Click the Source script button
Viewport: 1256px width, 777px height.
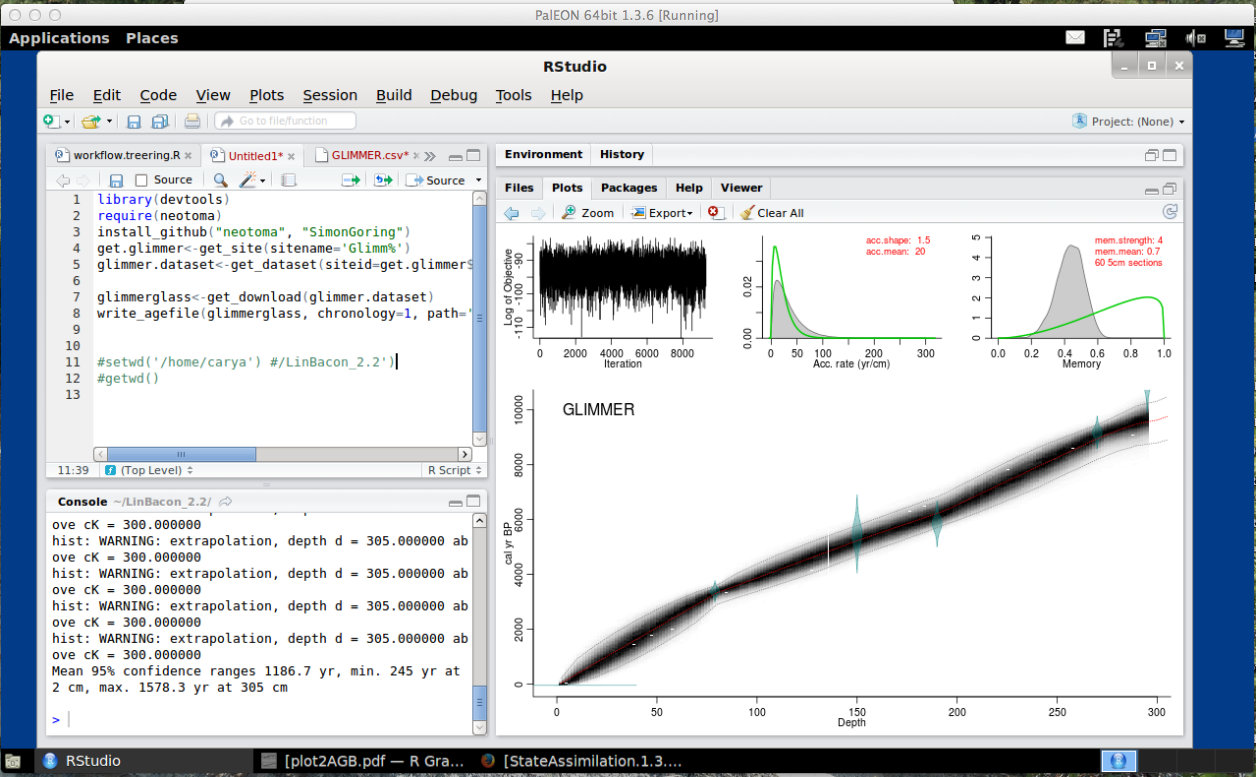click(x=436, y=180)
